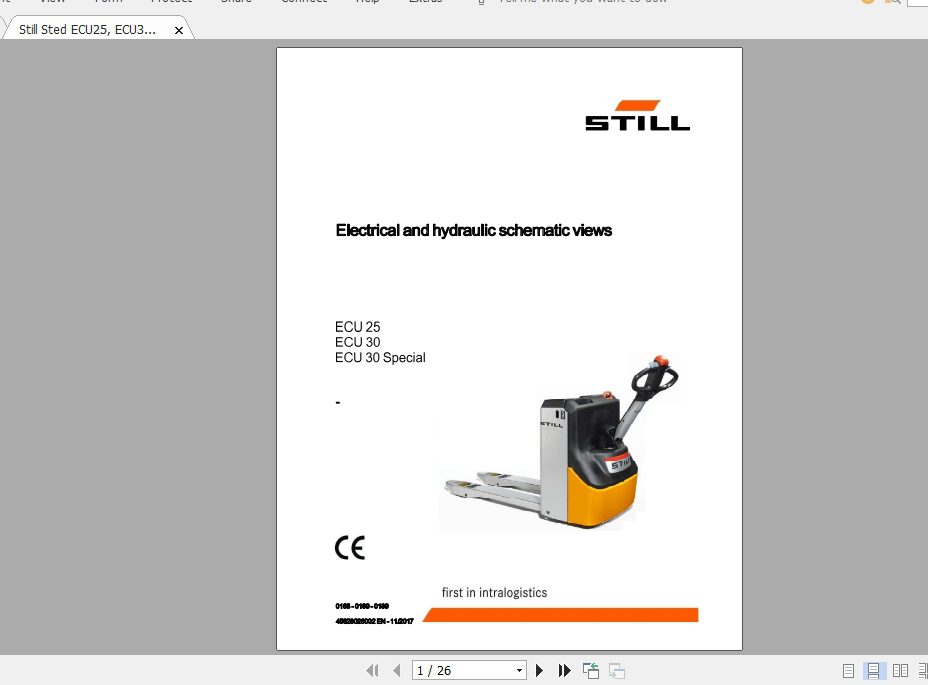Screen dimensions: 928x685
Task: Click the text ECU 30 Special
Action: tap(380, 358)
